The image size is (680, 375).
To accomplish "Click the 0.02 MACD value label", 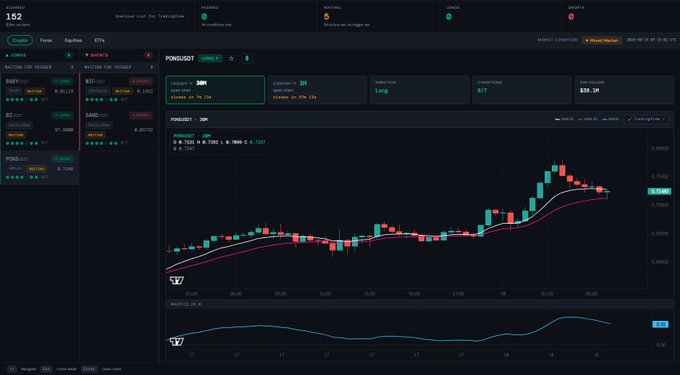I will 660,324.
